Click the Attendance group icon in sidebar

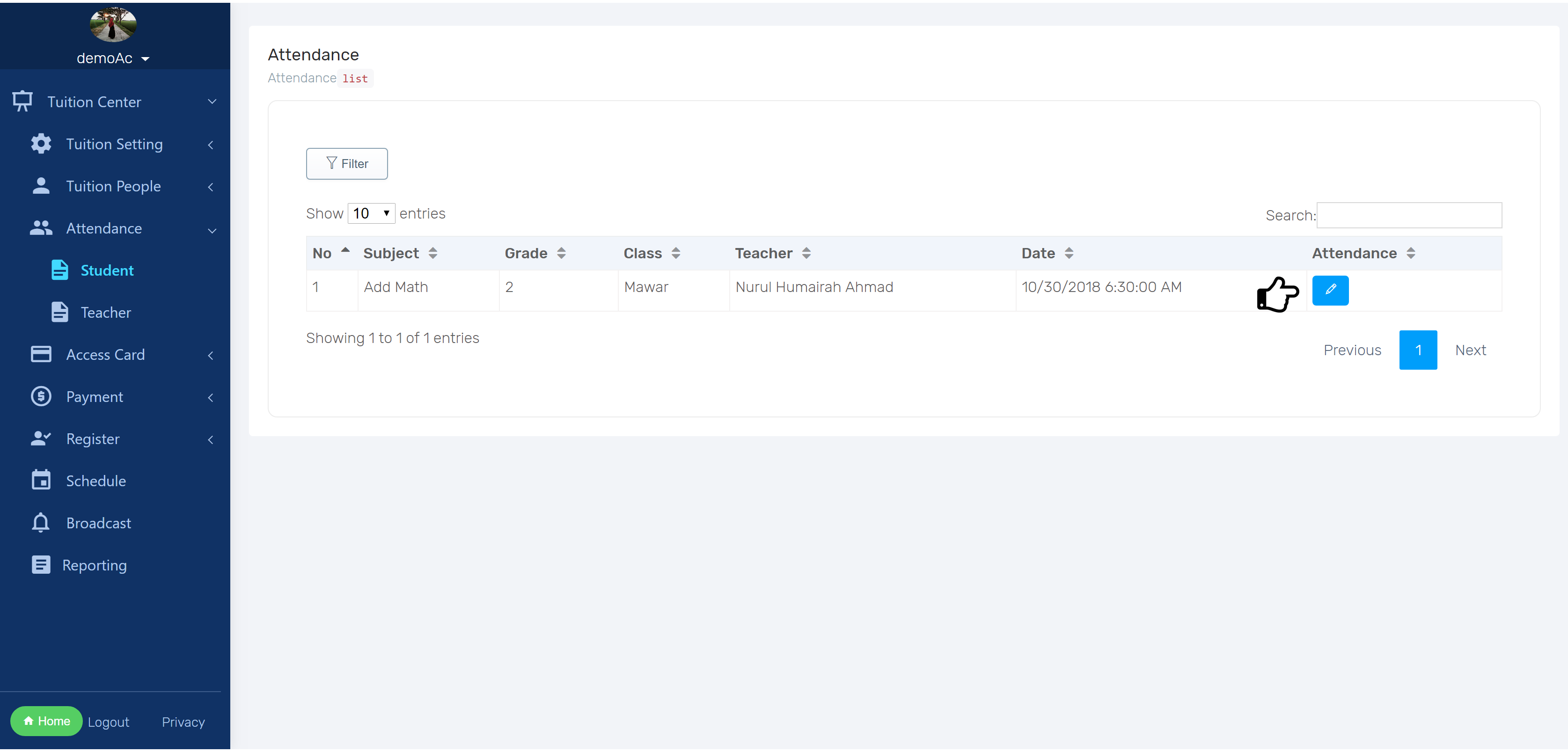tap(41, 227)
